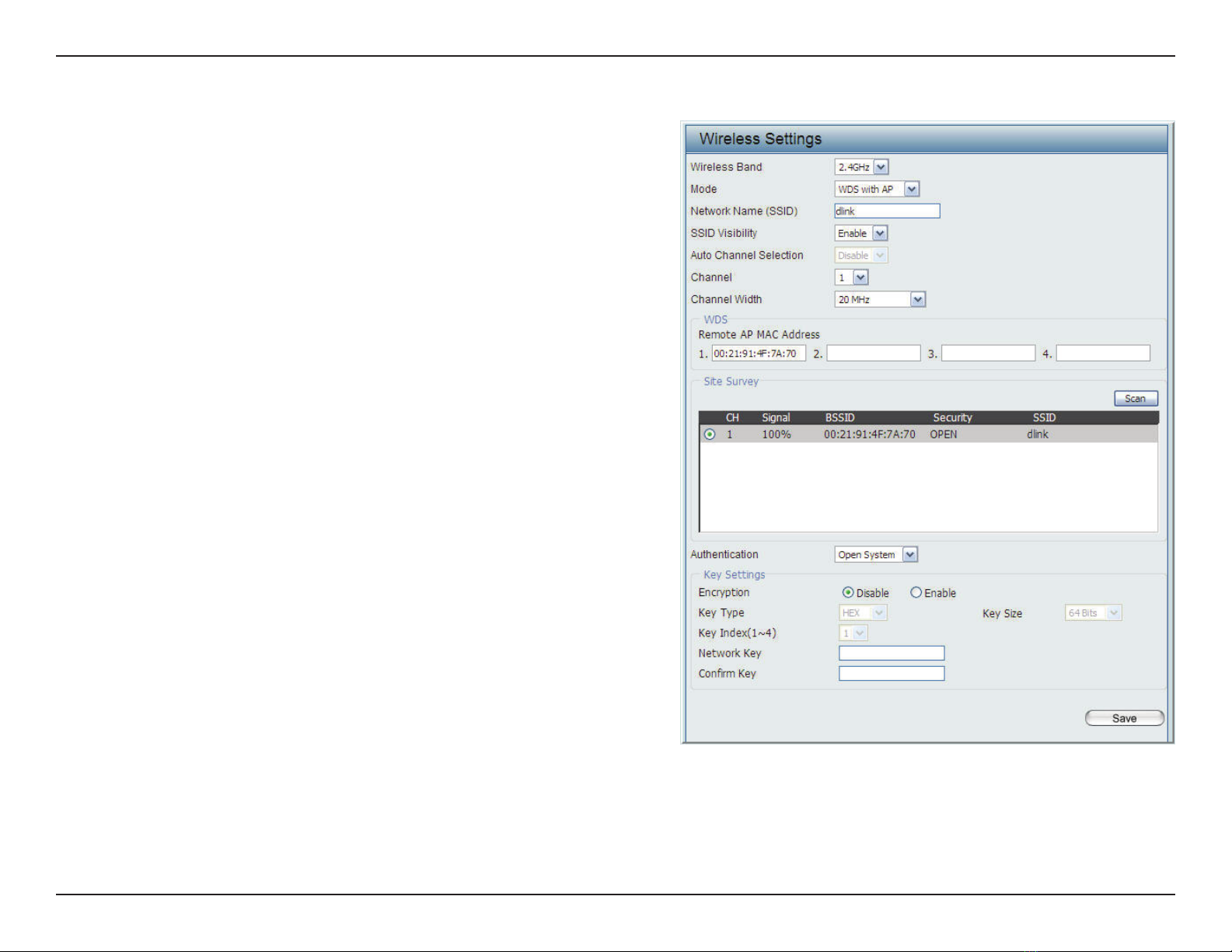Select Disable for Encryption
Screen dimensions: 1232x952
point(848,593)
